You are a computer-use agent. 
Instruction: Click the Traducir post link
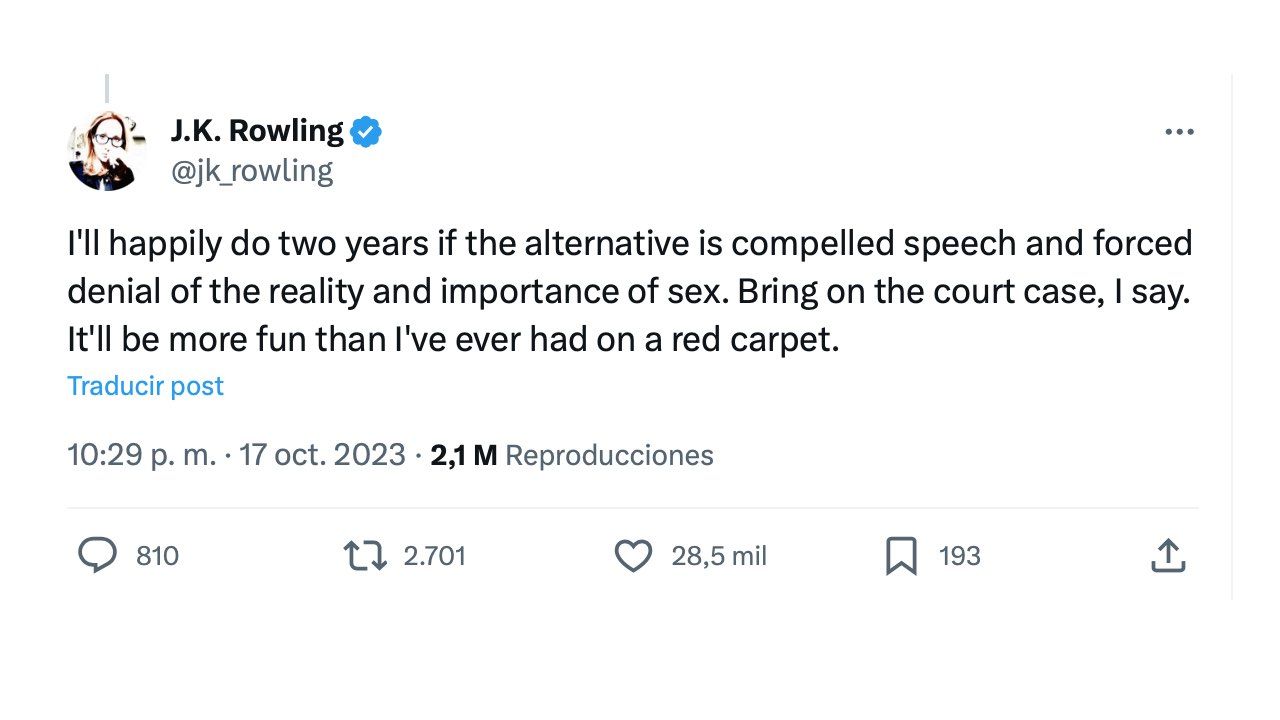[146, 386]
